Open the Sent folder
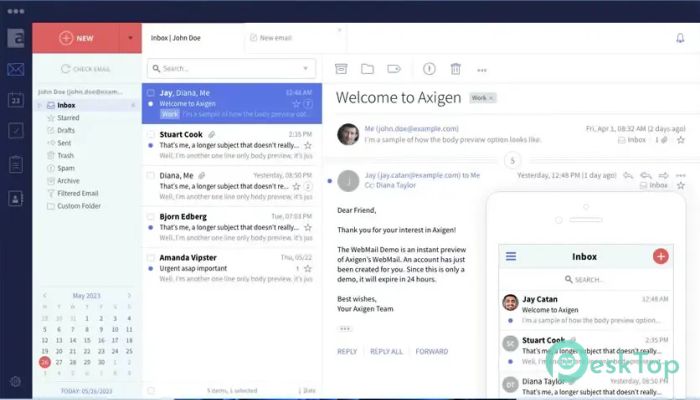700x400 pixels. tap(64, 143)
